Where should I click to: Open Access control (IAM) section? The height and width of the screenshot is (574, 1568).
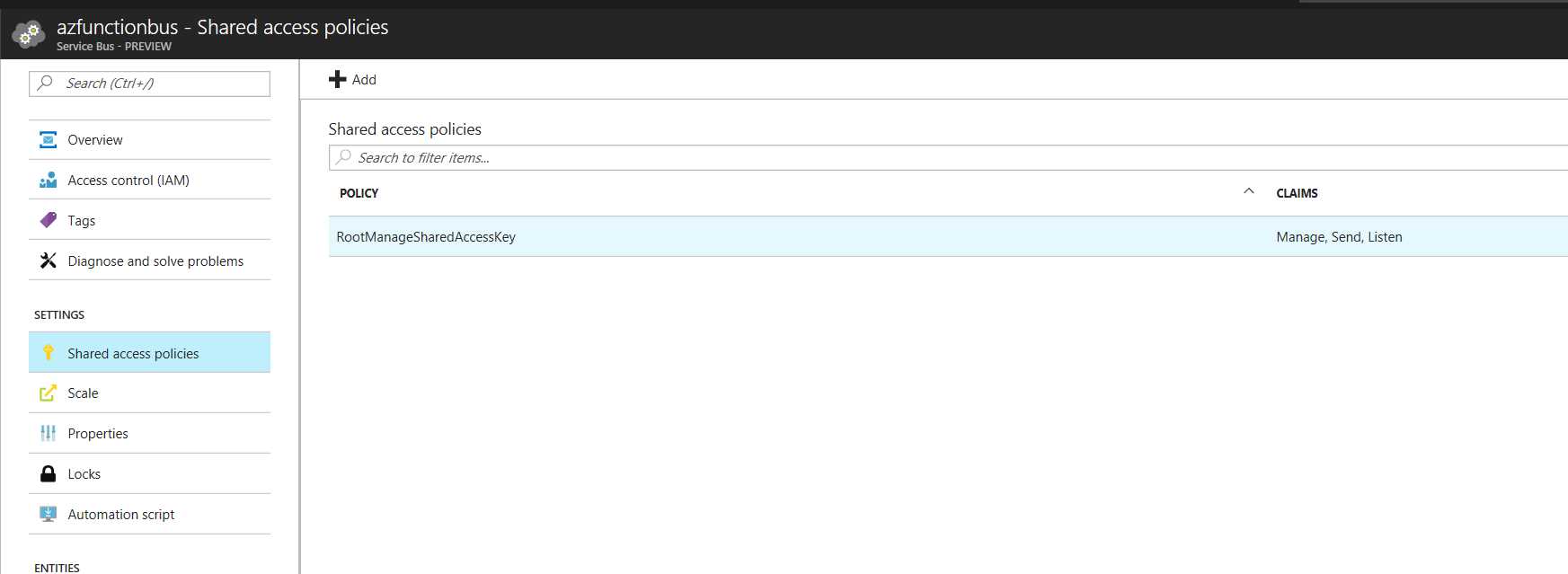[x=149, y=180]
